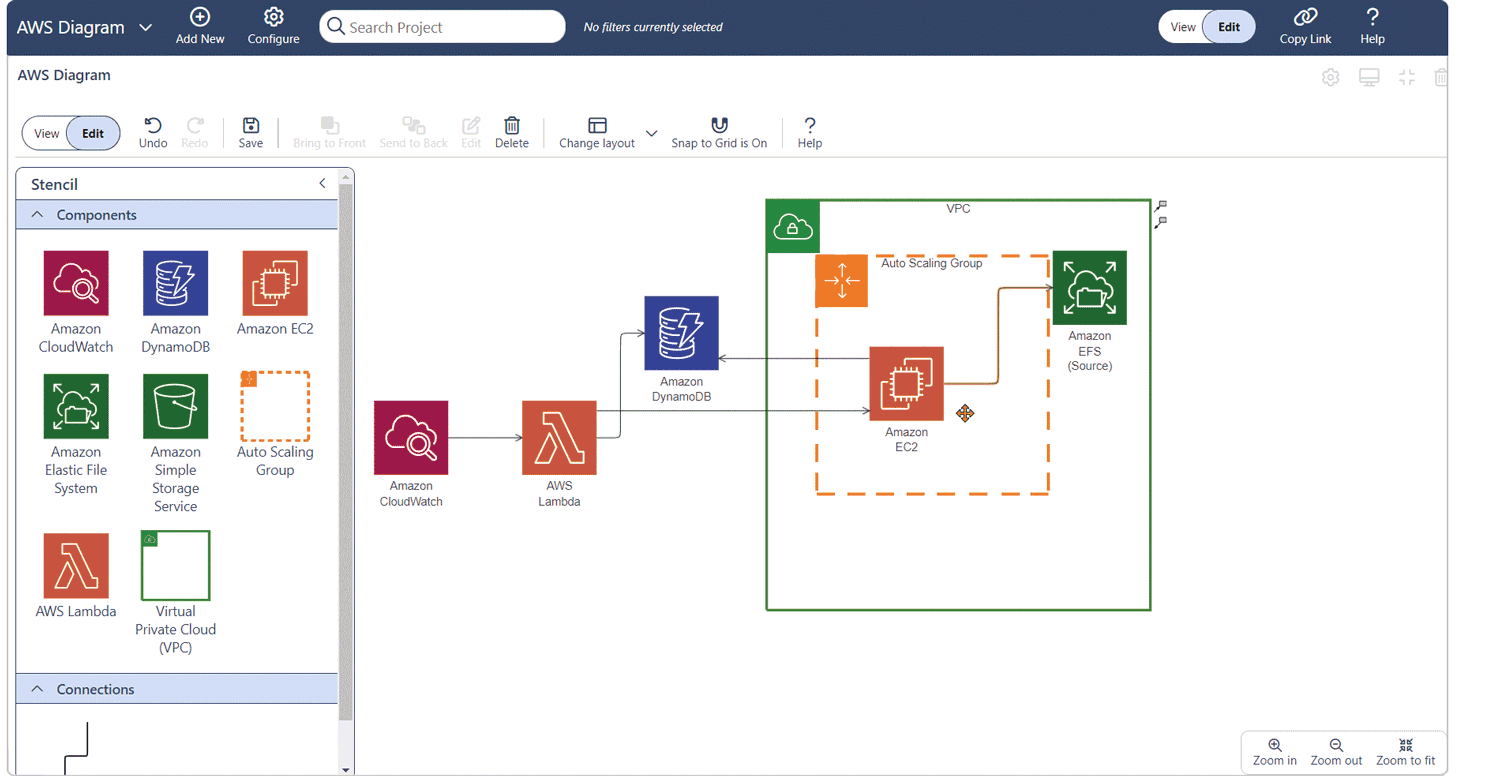The width and height of the screenshot is (1500, 776).
Task: Open the diagram settings gear icon
Action: click(1331, 77)
